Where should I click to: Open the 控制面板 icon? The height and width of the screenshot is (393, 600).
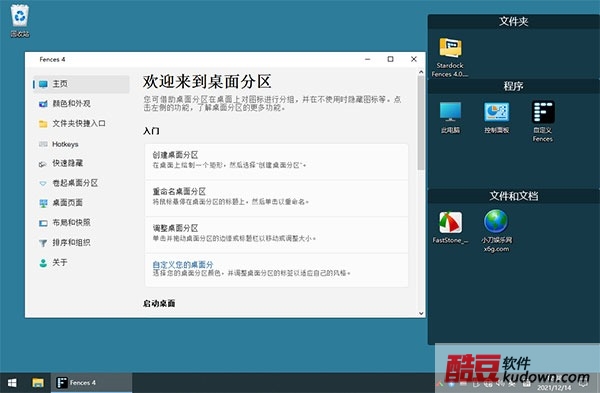pos(496,118)
